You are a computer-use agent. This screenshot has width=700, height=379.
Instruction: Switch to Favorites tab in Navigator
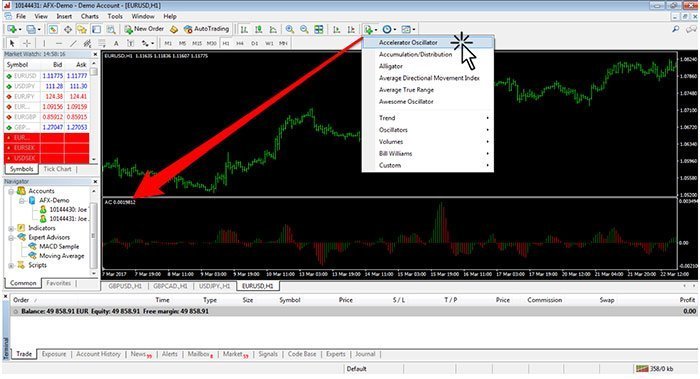pos(58,283)
